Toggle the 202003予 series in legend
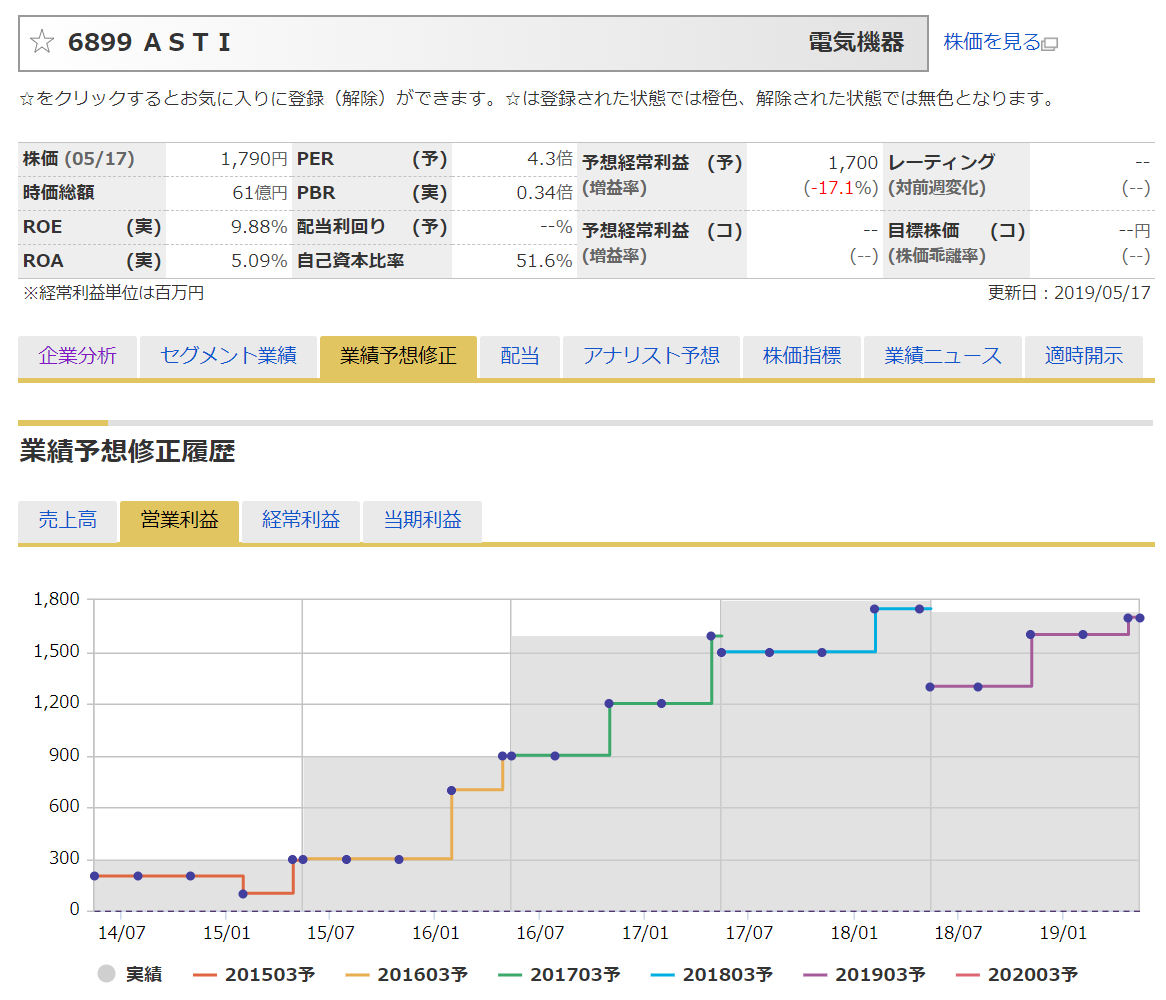1166x1000 pixels. [1017, 975]
